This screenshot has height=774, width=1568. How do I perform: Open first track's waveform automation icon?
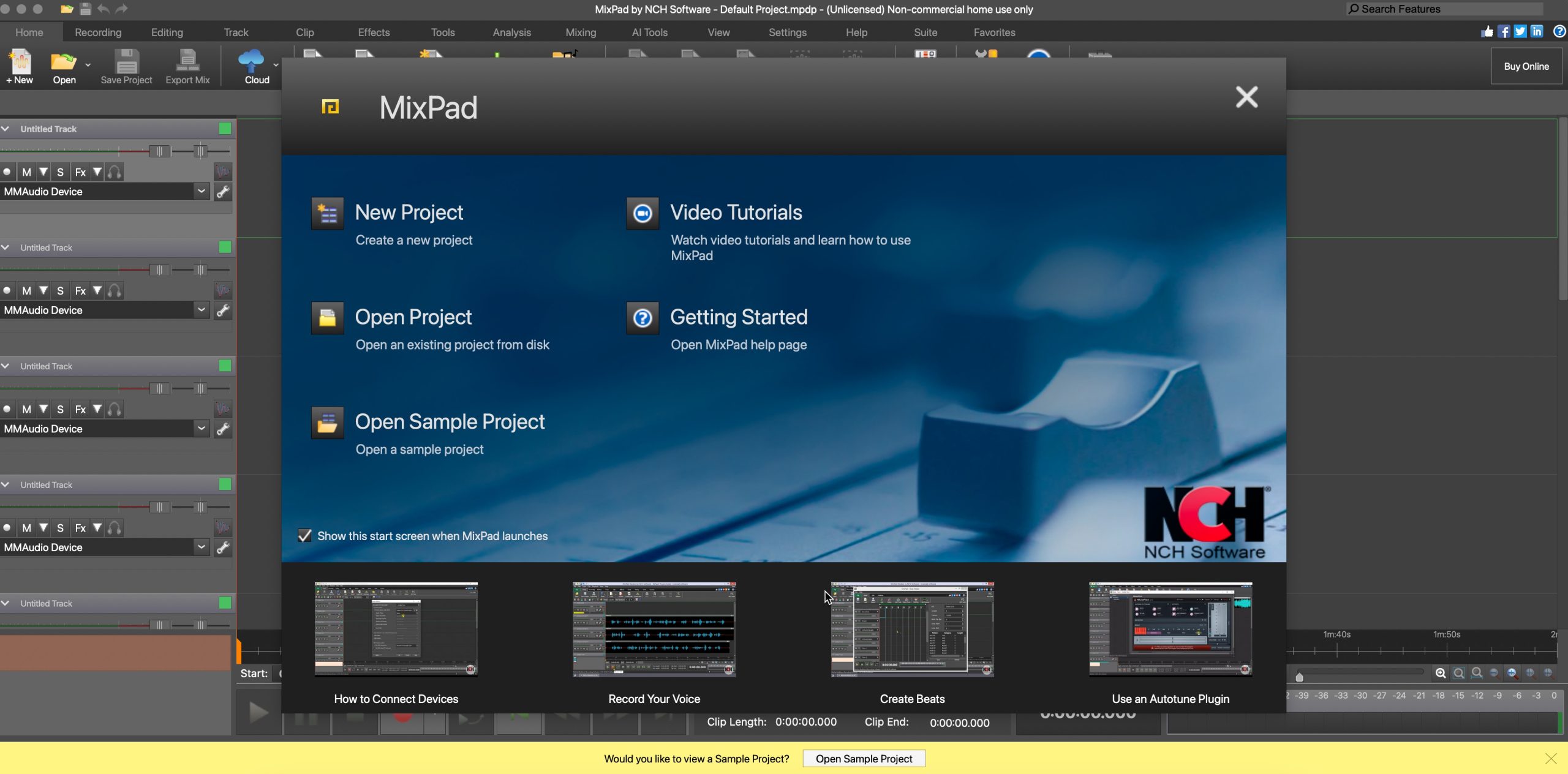click(x=223, y=172)
